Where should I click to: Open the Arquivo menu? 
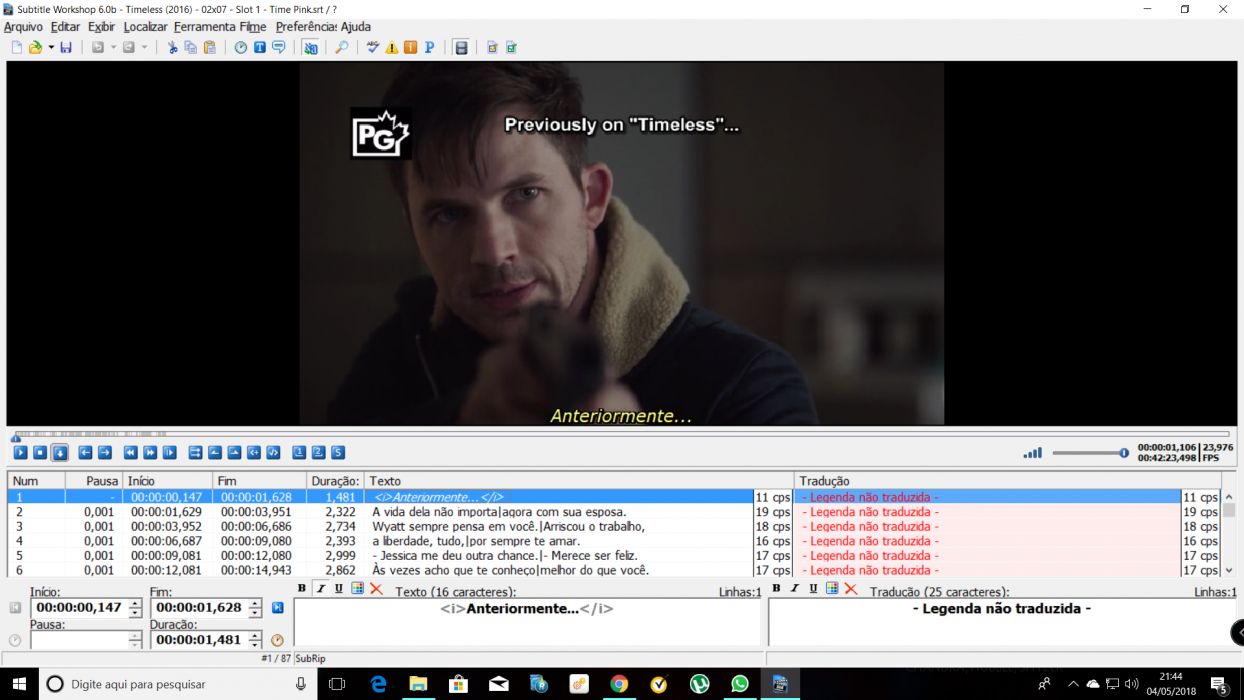click(x=23, y=27)
